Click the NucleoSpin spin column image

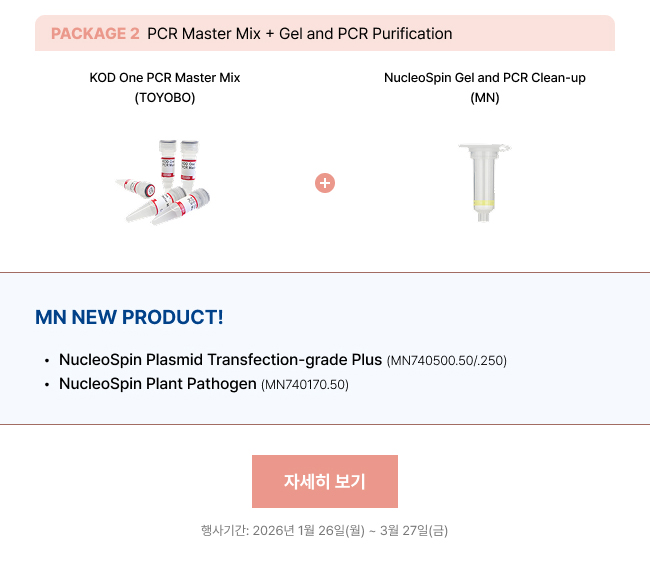click(x=484, y=182)
